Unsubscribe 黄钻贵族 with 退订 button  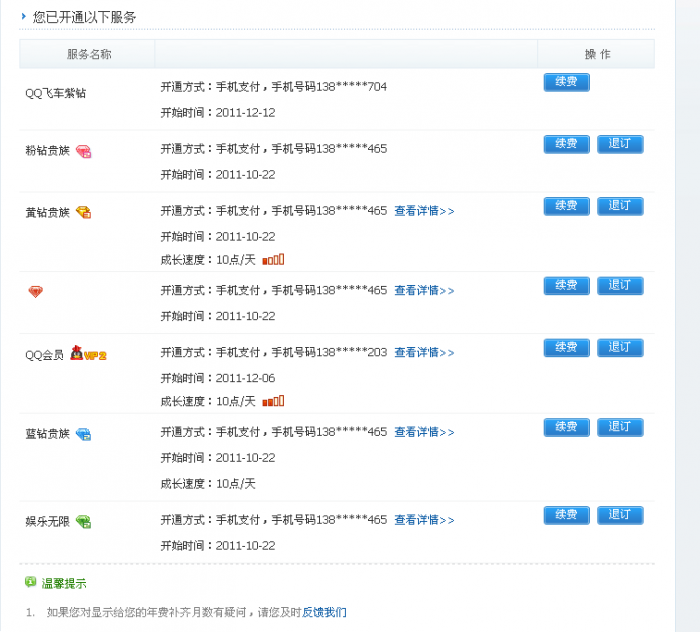pos(620,206)
